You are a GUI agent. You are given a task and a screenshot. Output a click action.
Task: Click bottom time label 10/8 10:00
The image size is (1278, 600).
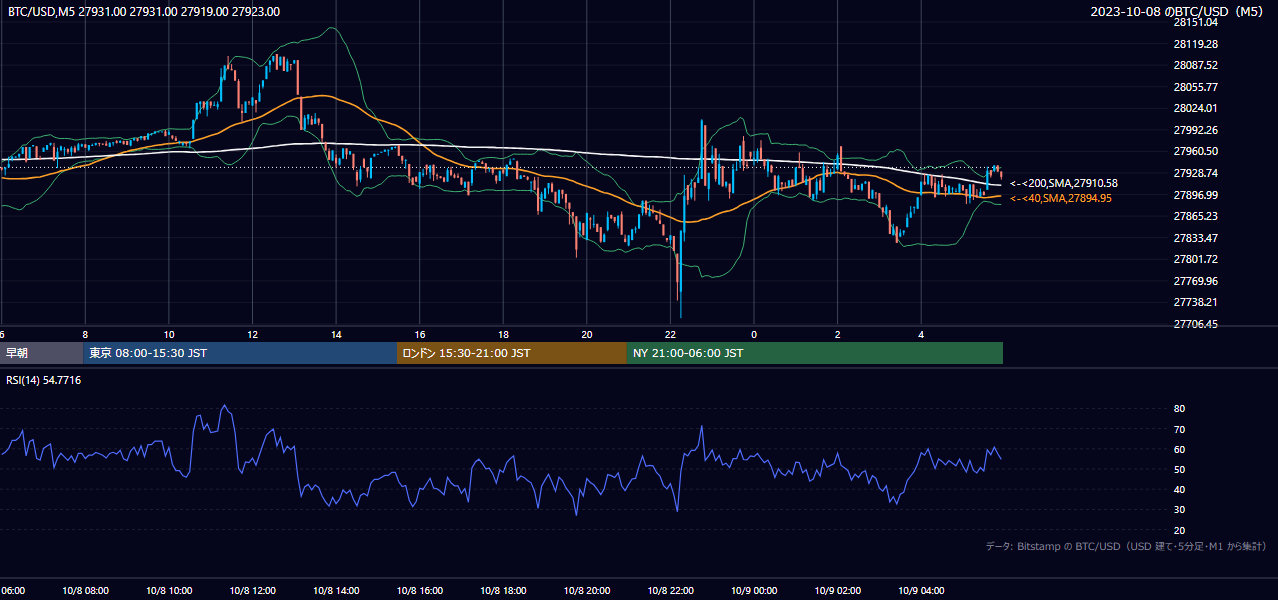pyautogui.click(x=169, y=591)
